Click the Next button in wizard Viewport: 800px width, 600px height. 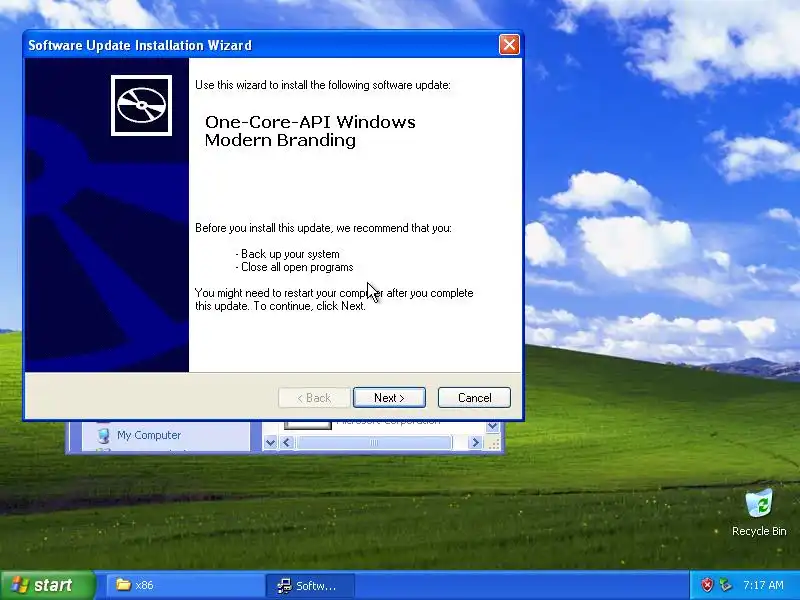point(389,397)
